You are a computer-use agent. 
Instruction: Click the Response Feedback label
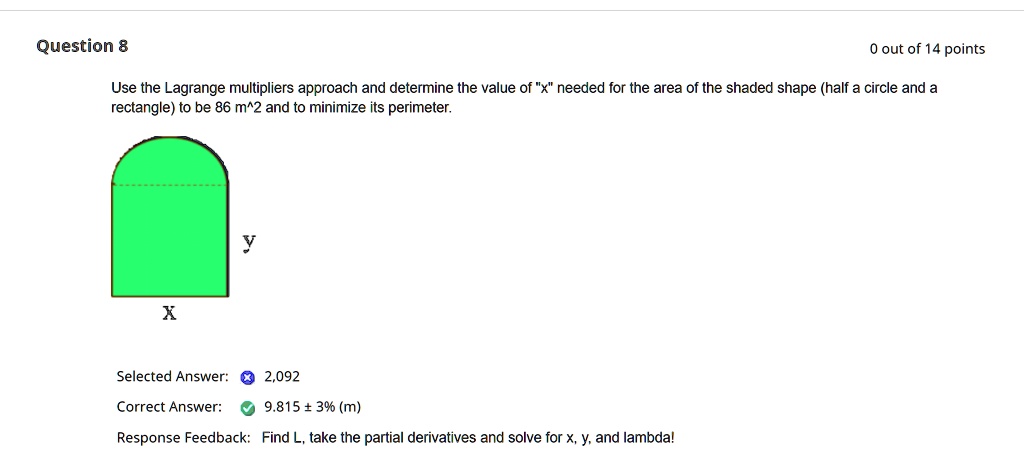pos(184,438)
